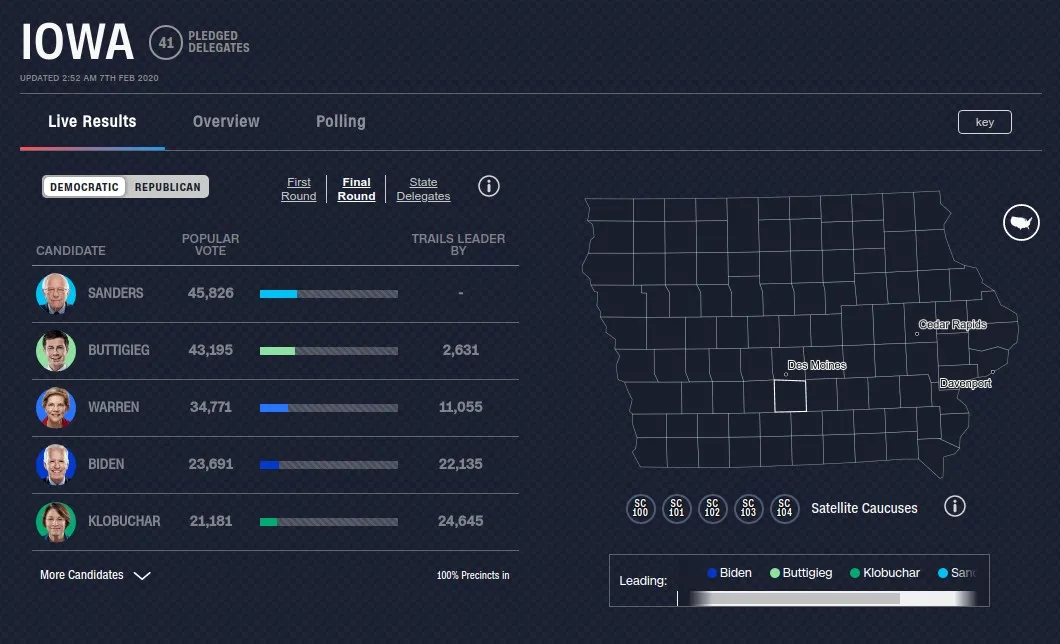Click the US map icon button
Viewport: 1060px width, 644px height.
[1021, 222]
